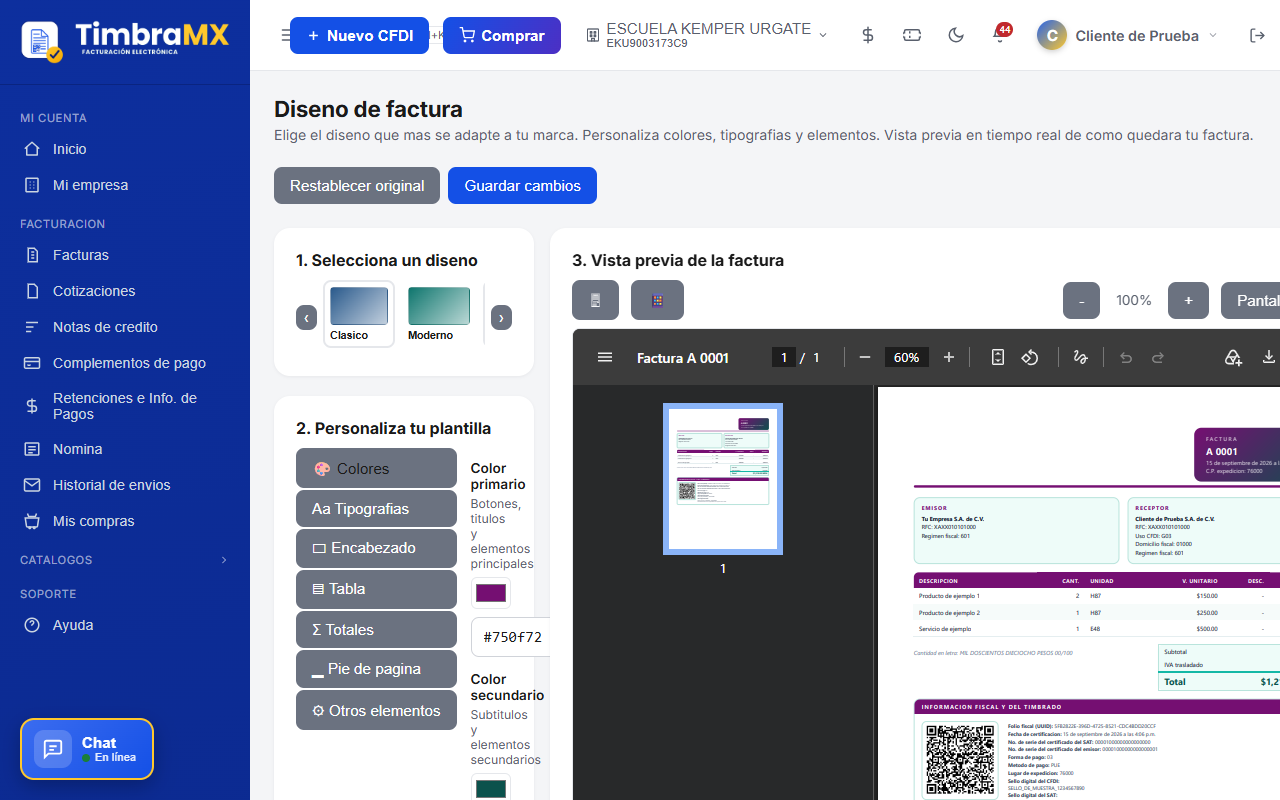Select the Clasico design thumbnail
Screen dimensions: 1280x800
click(x=359, y=314)
